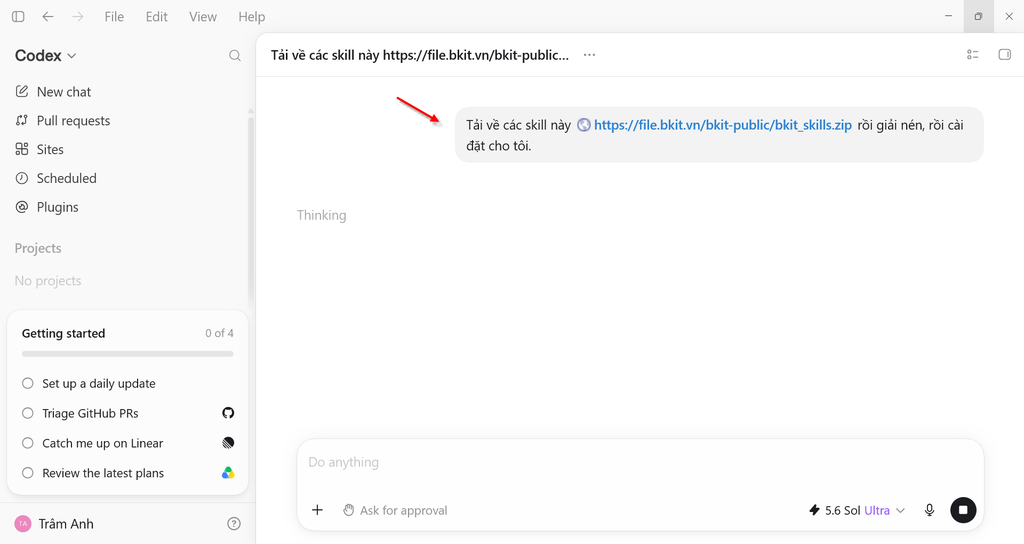Click the Linear icon beside Catch me up
The width and height of the screenshot is (1024, 544).
228,443
